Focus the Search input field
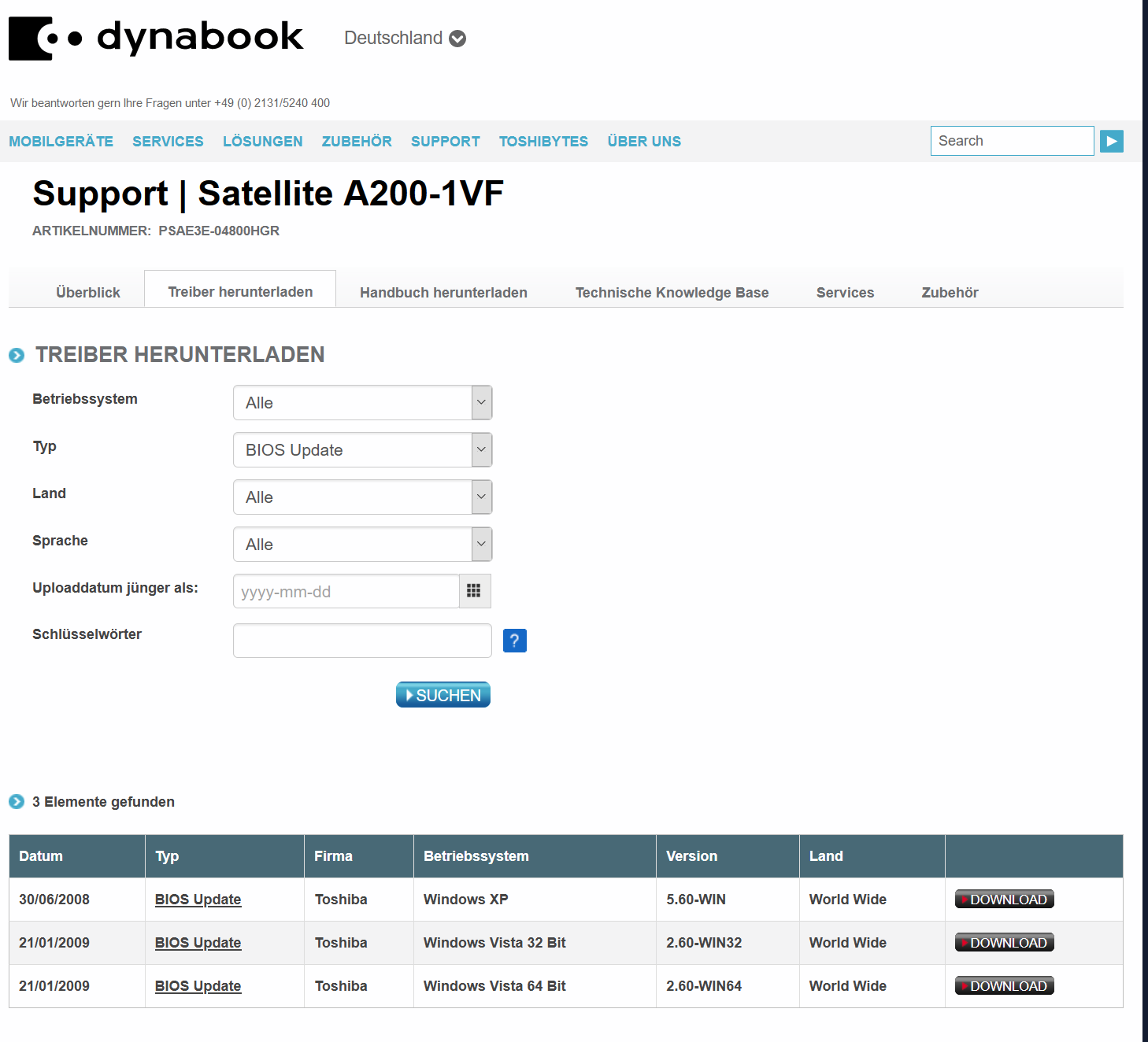Image resolution: width=1148 pixels, height=1042 pixels. coord(1012,141)
